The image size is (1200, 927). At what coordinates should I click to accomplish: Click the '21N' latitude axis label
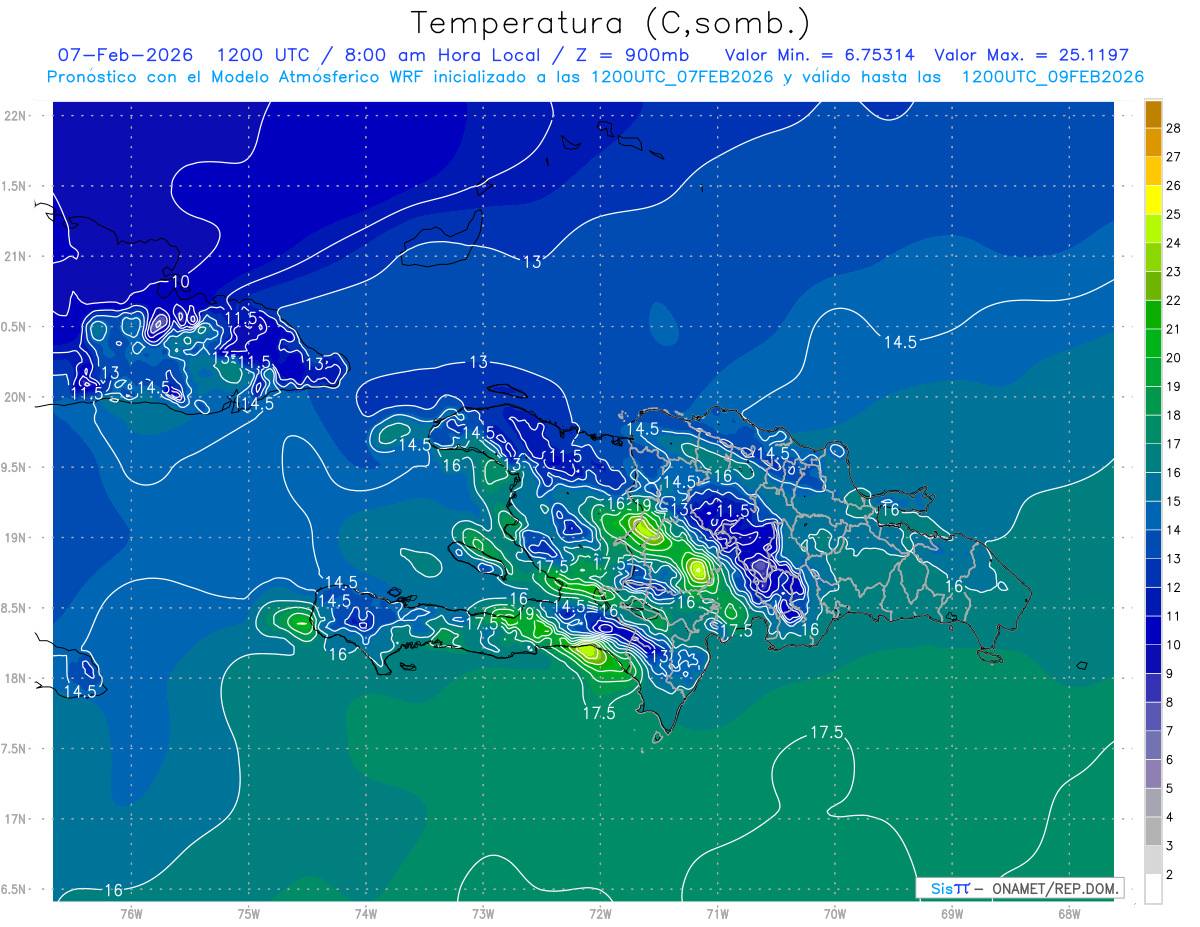(x=16, y=256)
